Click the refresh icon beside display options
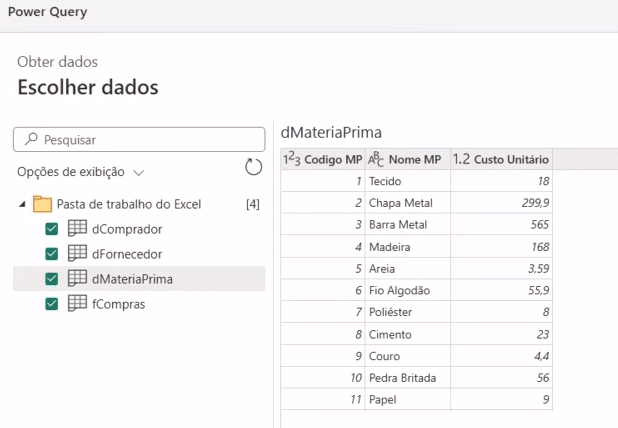Screen dimensions: 618x428 click(x=253, y=167)
